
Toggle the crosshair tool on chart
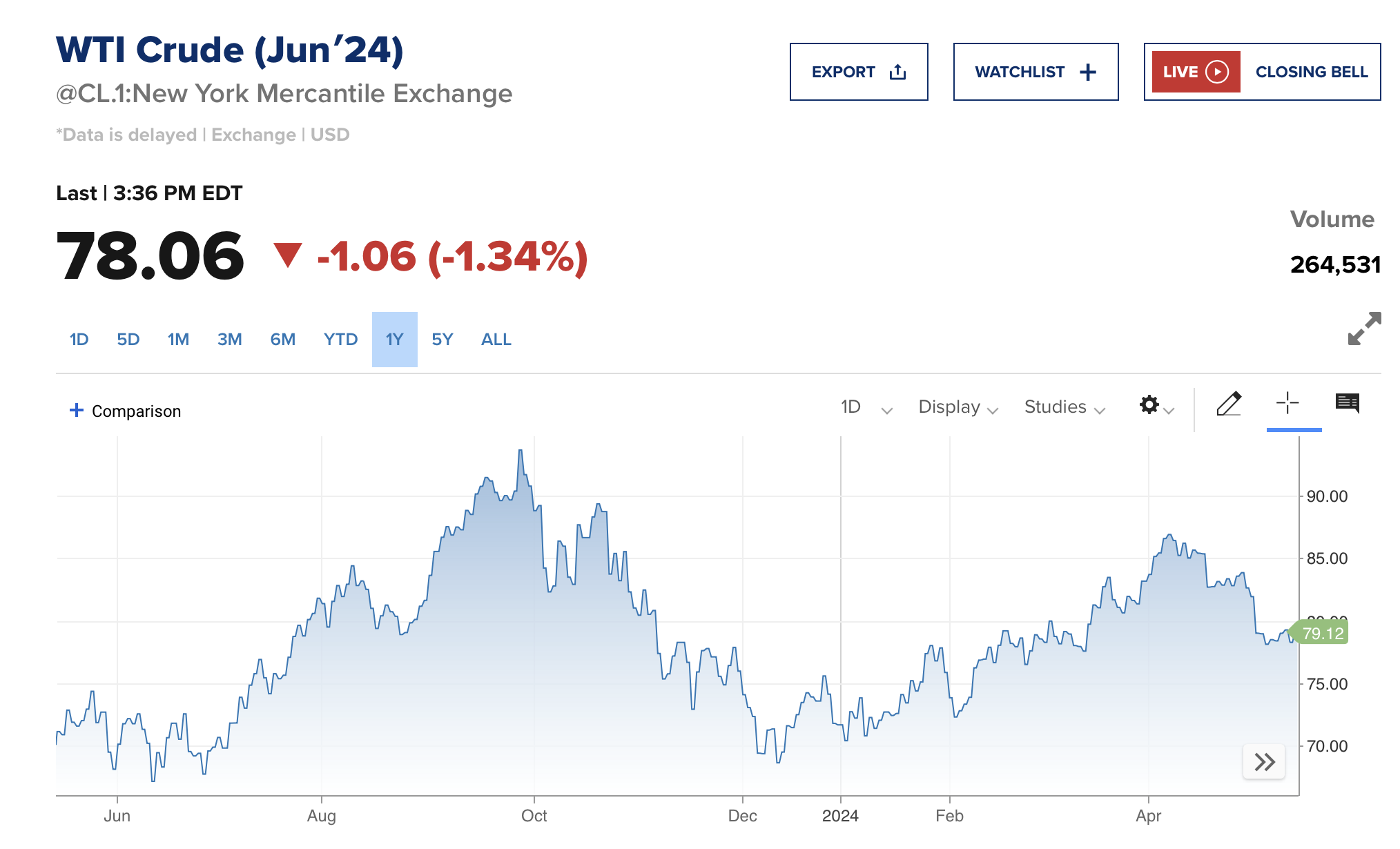tap(1287, 403)
